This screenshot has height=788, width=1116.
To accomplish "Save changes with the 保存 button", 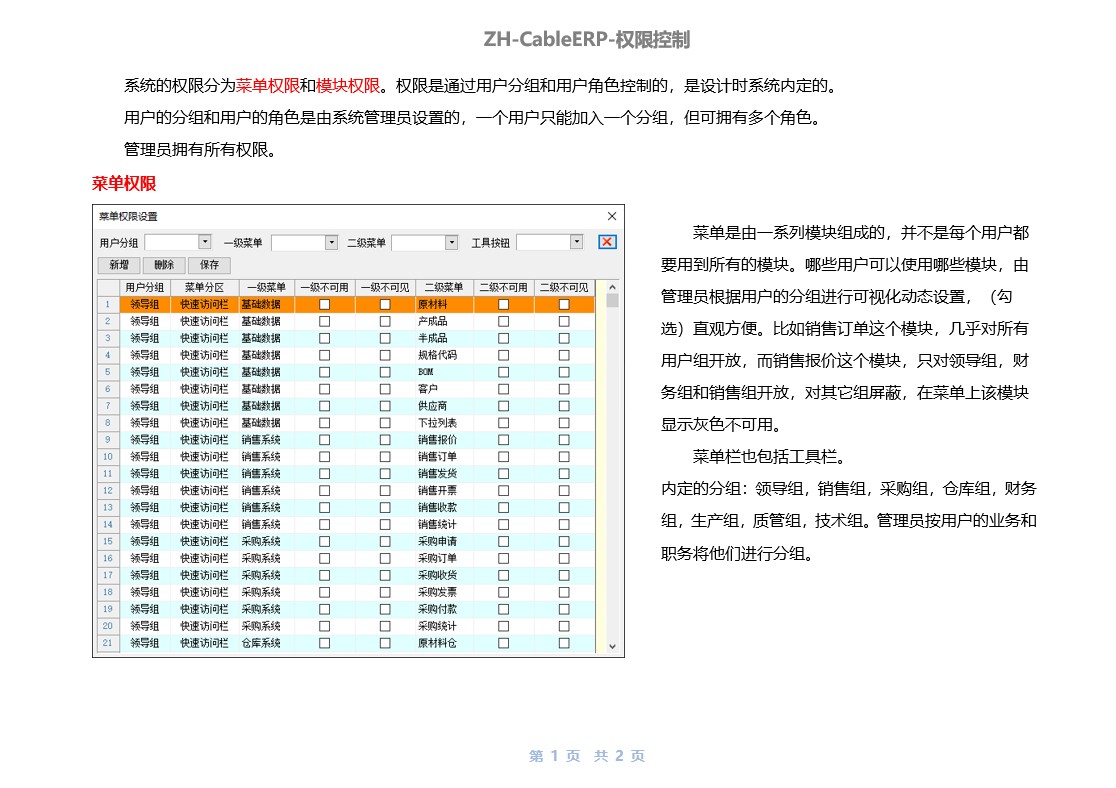I will click(x=209, y=265).
